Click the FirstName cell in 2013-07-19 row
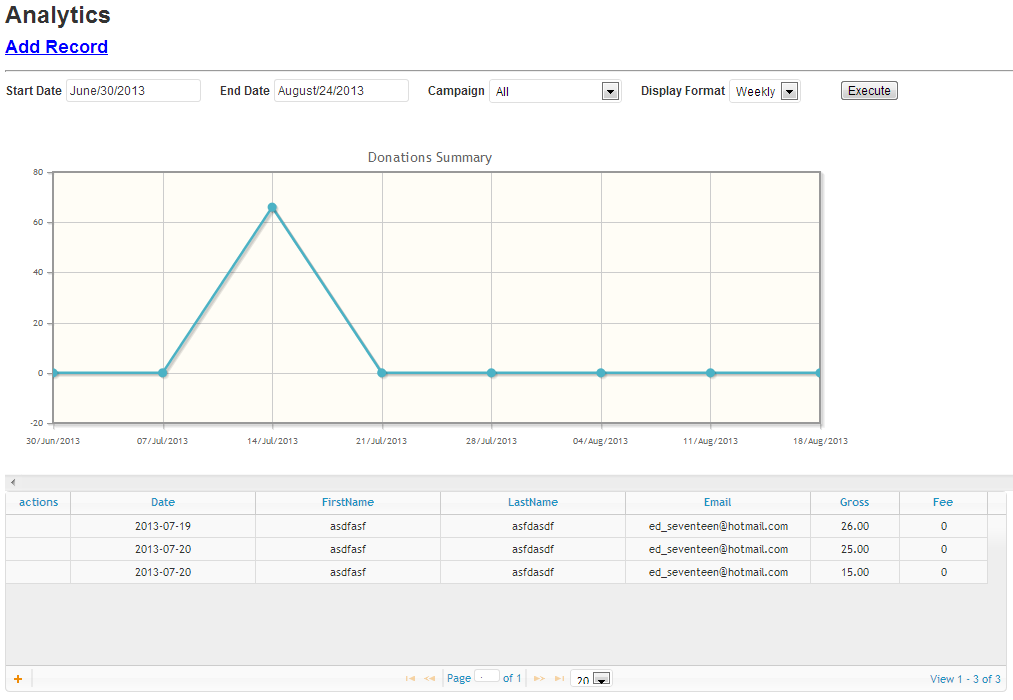 348,526
